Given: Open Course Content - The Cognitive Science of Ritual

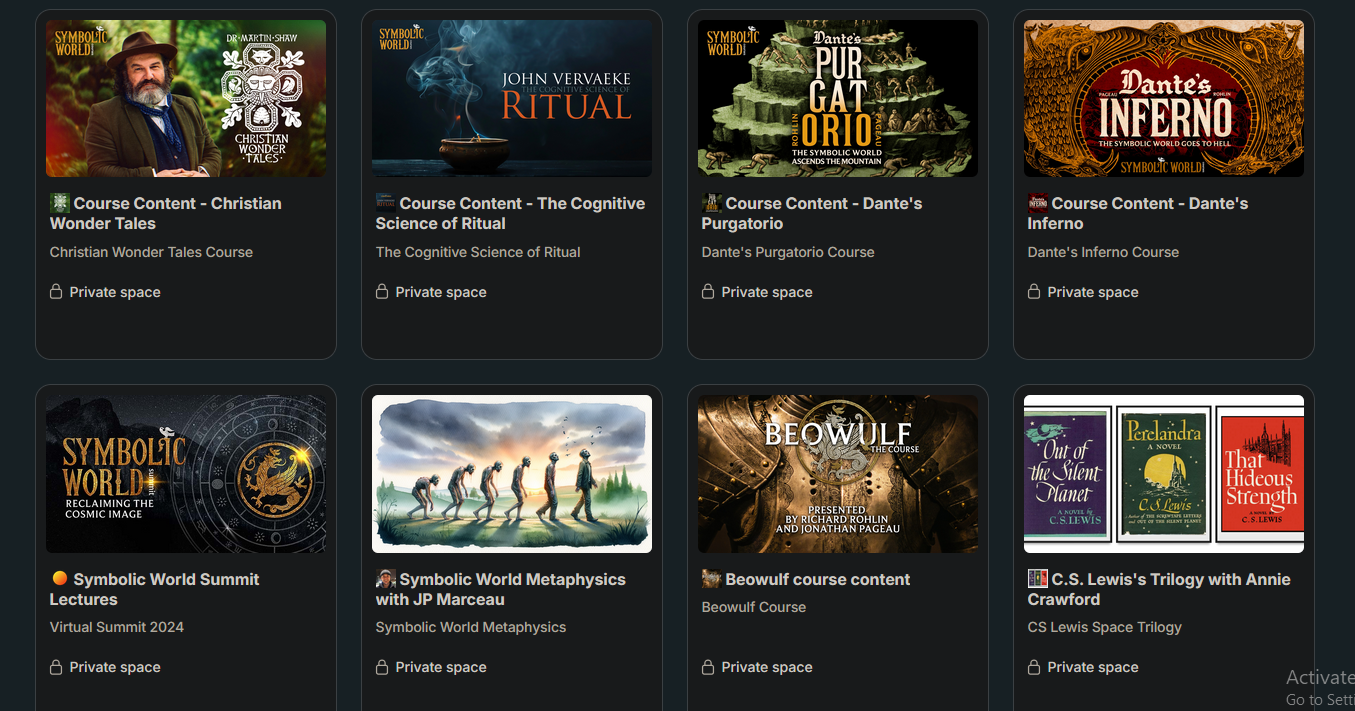Looking at the screenshot, I should point(511,213).
